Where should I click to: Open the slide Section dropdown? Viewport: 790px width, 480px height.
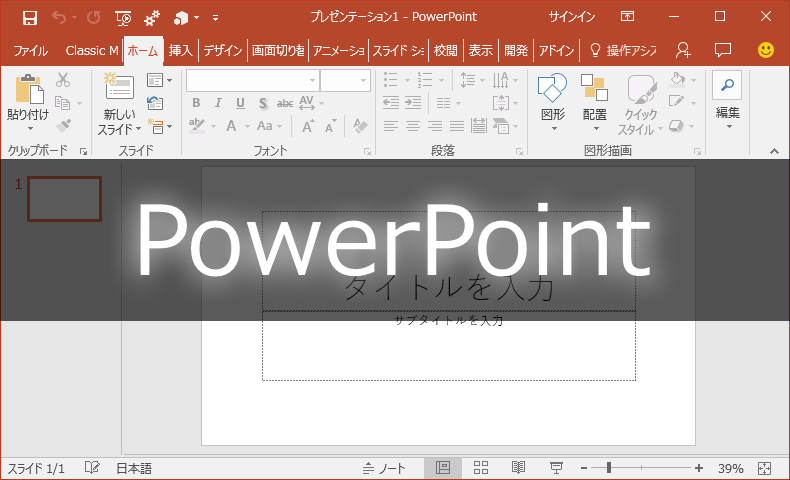tap(159, 126)
